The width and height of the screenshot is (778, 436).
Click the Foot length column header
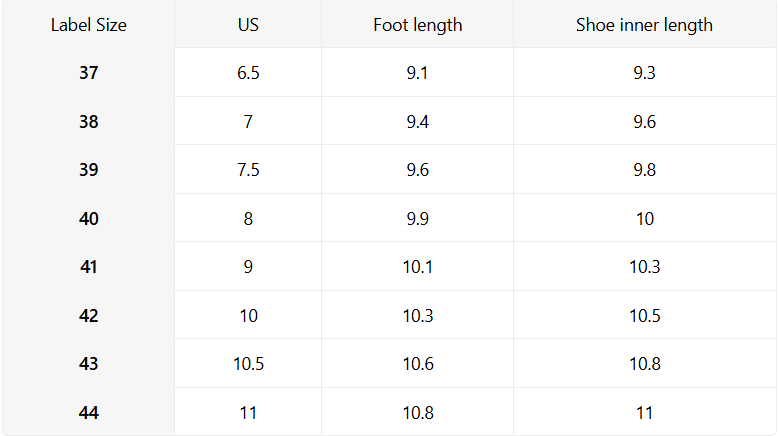point(418,25)
